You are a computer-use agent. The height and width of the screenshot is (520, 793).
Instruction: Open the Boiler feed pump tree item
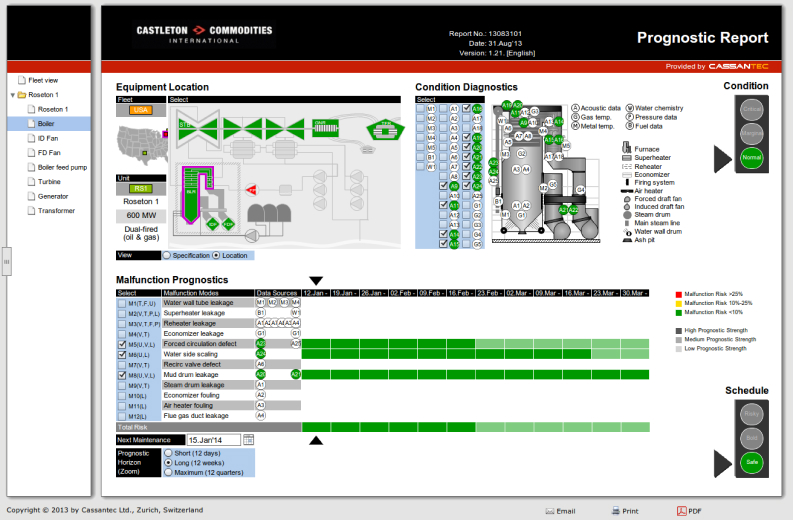[x=62, y=167]
